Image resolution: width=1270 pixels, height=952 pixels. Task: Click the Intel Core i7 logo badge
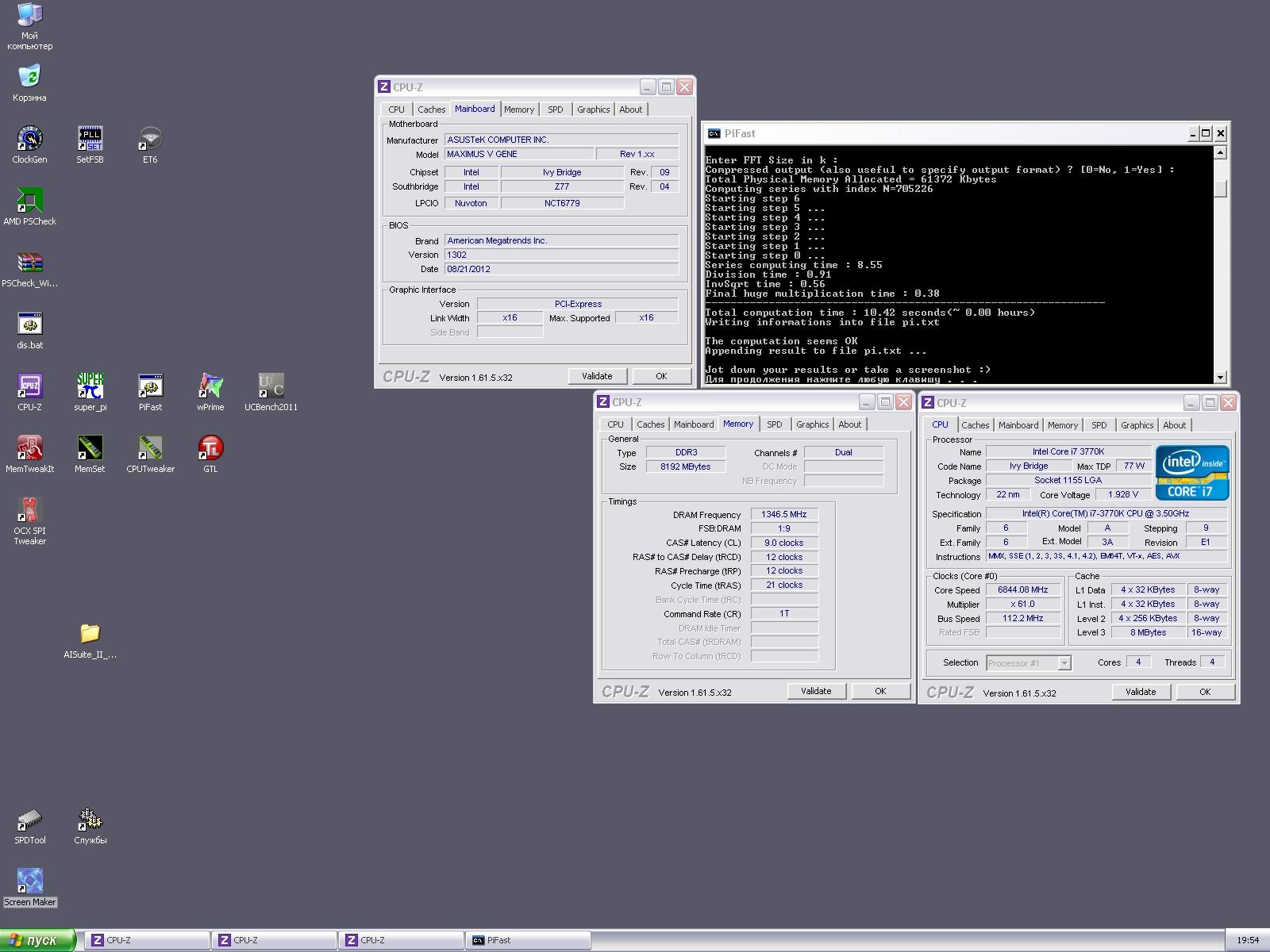pos(1191,473)
